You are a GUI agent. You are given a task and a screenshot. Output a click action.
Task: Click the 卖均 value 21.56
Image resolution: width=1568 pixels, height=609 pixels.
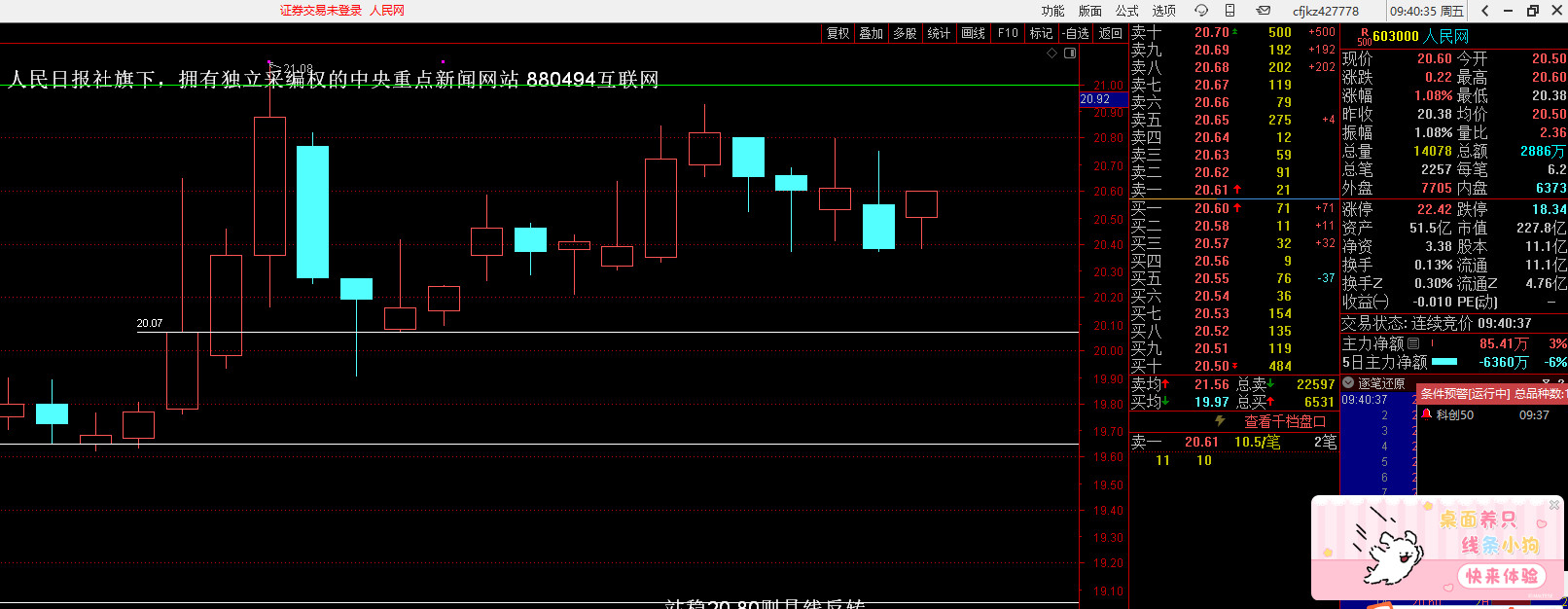1212,384
